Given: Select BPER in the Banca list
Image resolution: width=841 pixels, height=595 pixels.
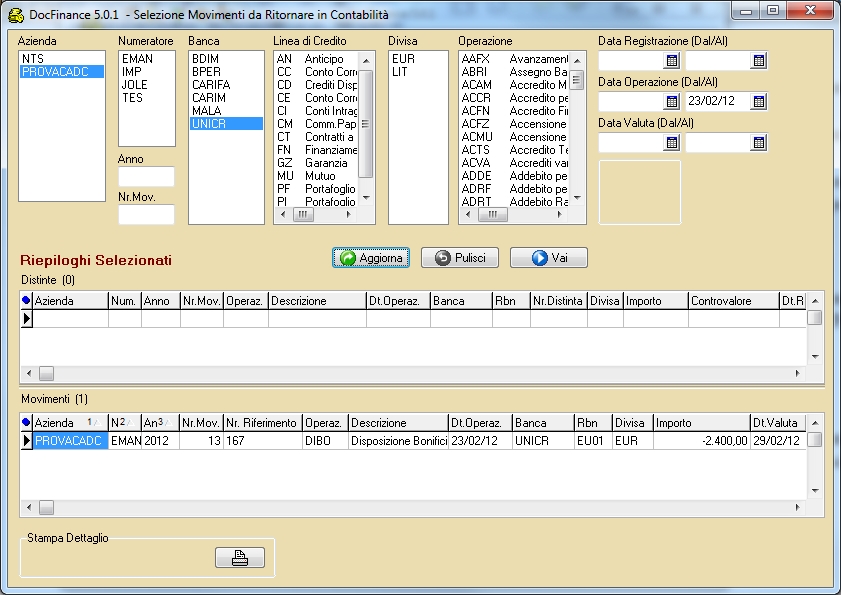Looking at the screenshot, I should [x=206, y=72].
